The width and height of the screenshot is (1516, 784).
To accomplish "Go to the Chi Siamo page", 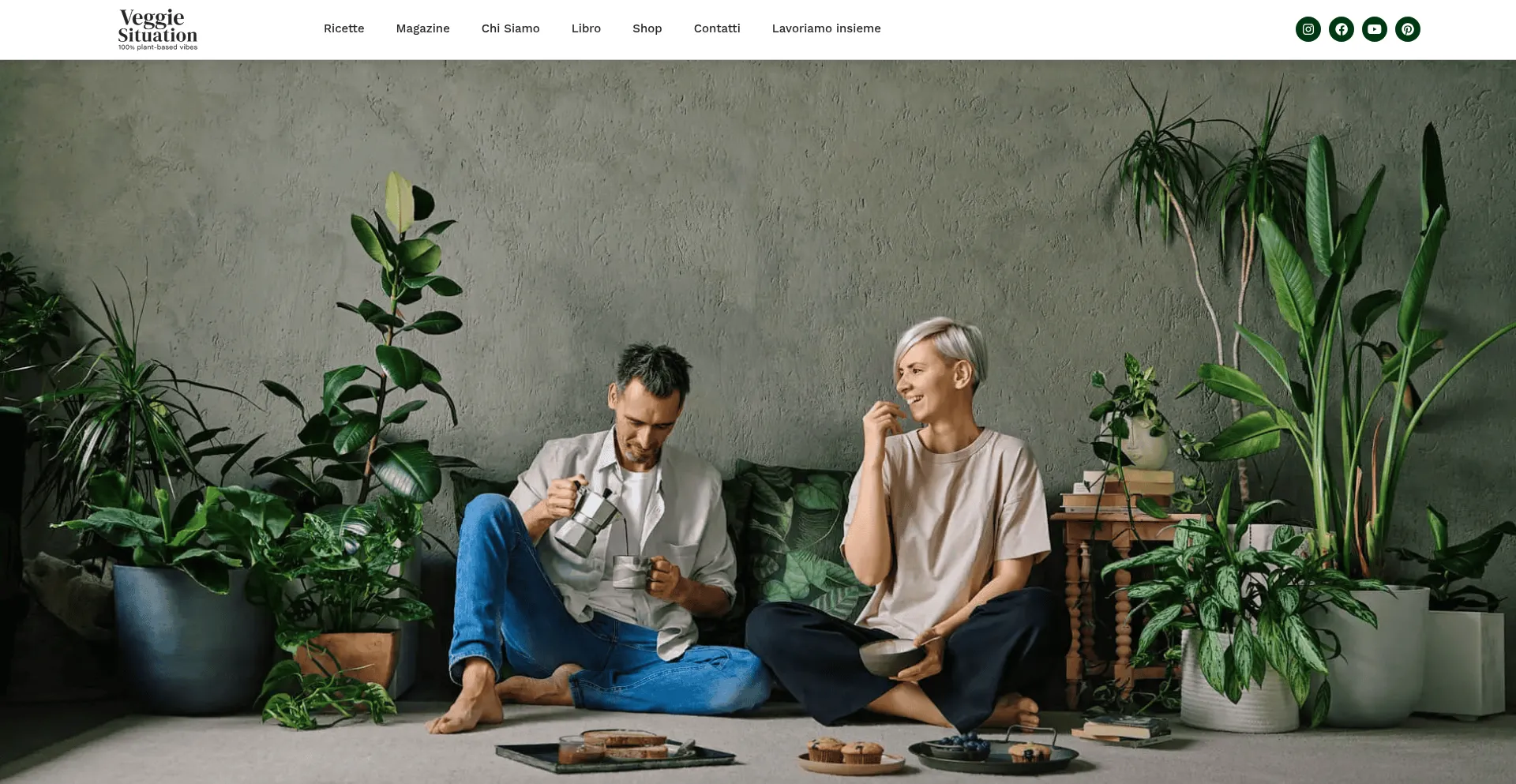I will click(511, 28).
